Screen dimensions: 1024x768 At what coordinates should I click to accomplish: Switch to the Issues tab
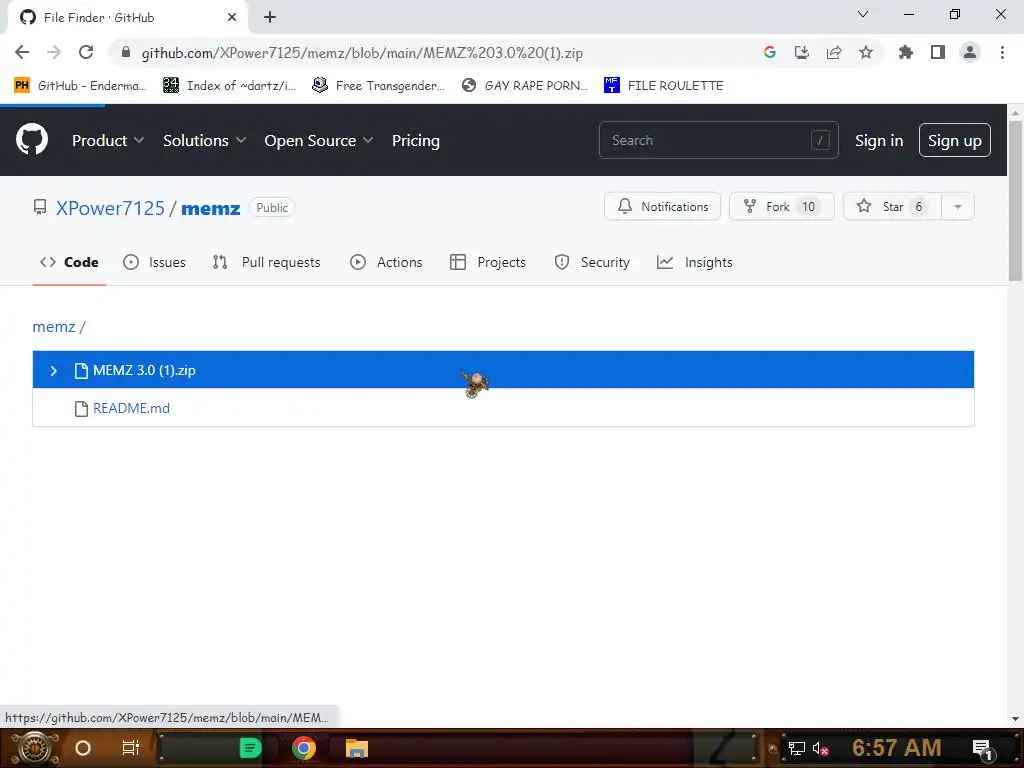(154, 262)
